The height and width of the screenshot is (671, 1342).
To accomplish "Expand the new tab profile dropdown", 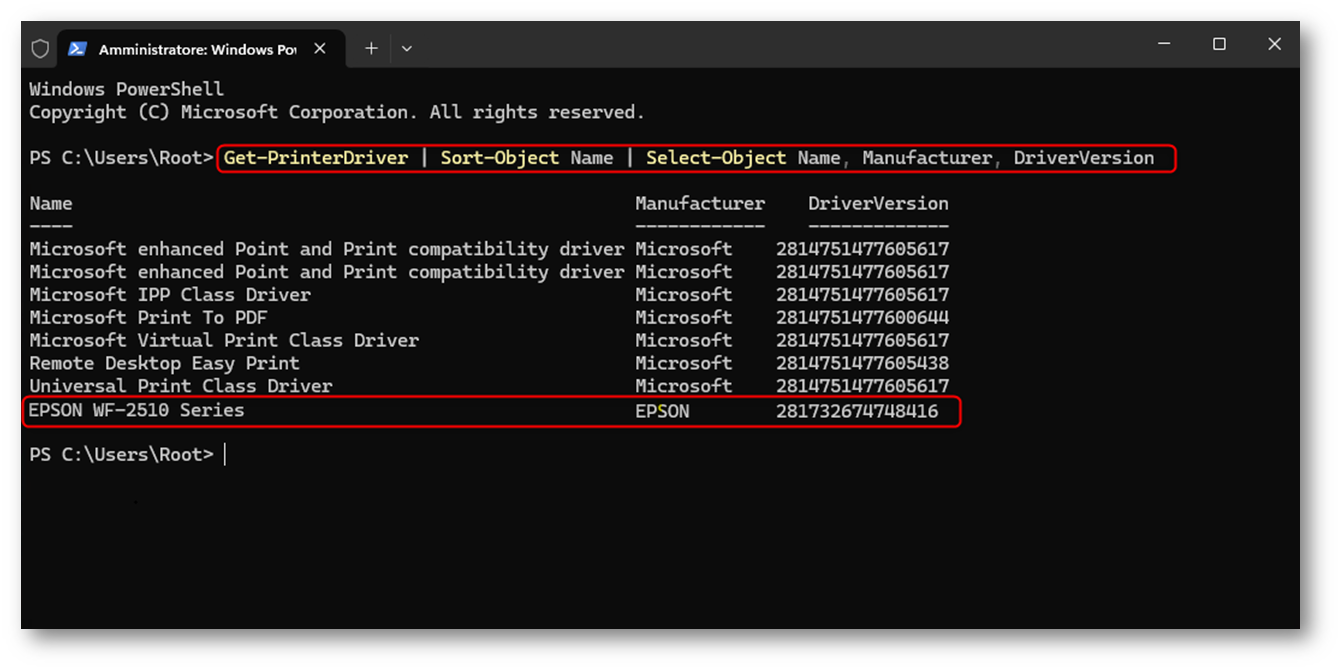I will pyautogui.click(x=406, y=48).
